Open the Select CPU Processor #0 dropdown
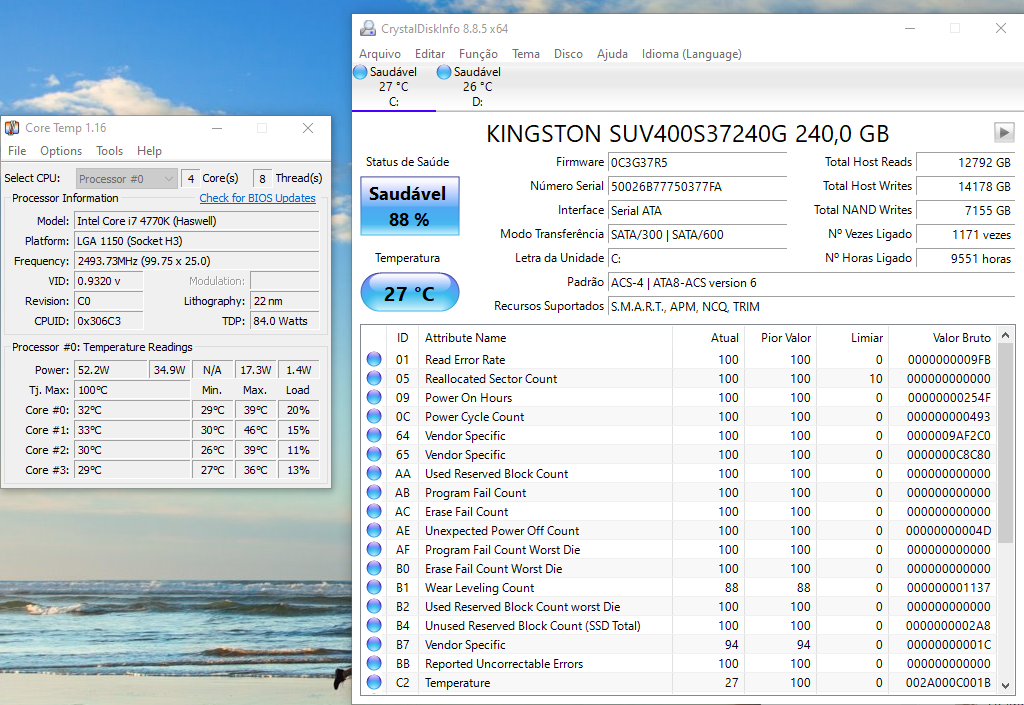The height and width of the screenshot is (705, 1024). click(x=127, y=178)
